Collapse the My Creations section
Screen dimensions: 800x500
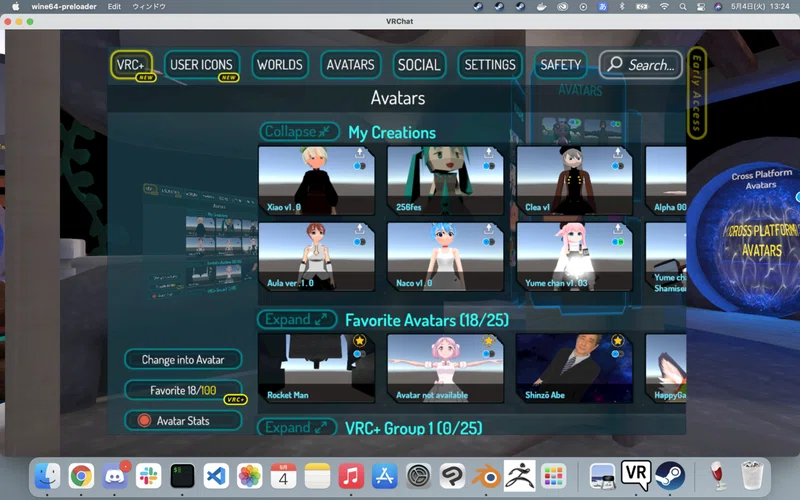pyautogui.click(x=299, y=132)
